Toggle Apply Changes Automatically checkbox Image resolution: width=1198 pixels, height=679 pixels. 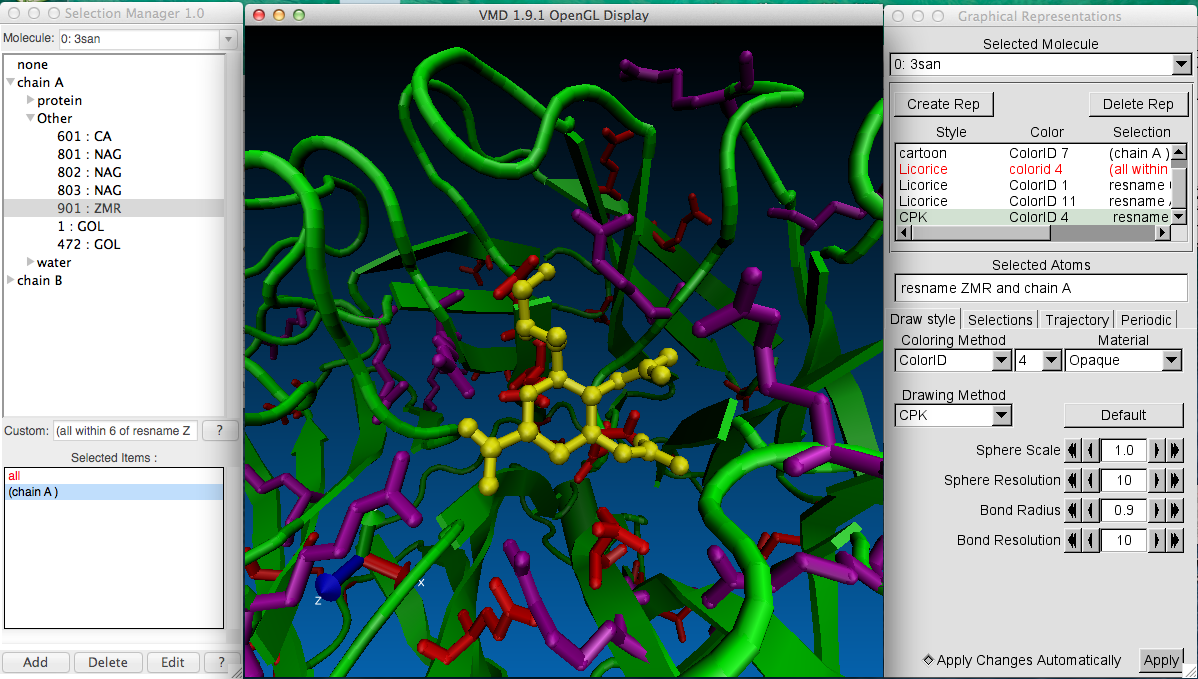[928, 660]
